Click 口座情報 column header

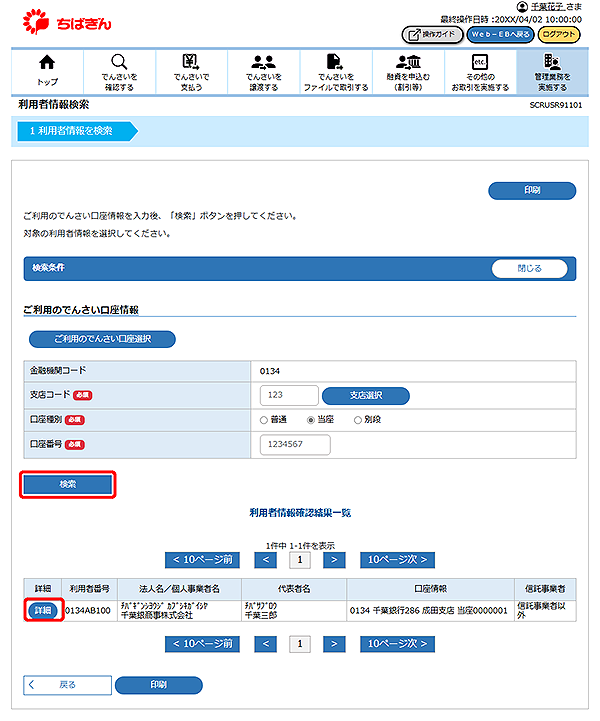pyautogui.click(x=431, y=589)
